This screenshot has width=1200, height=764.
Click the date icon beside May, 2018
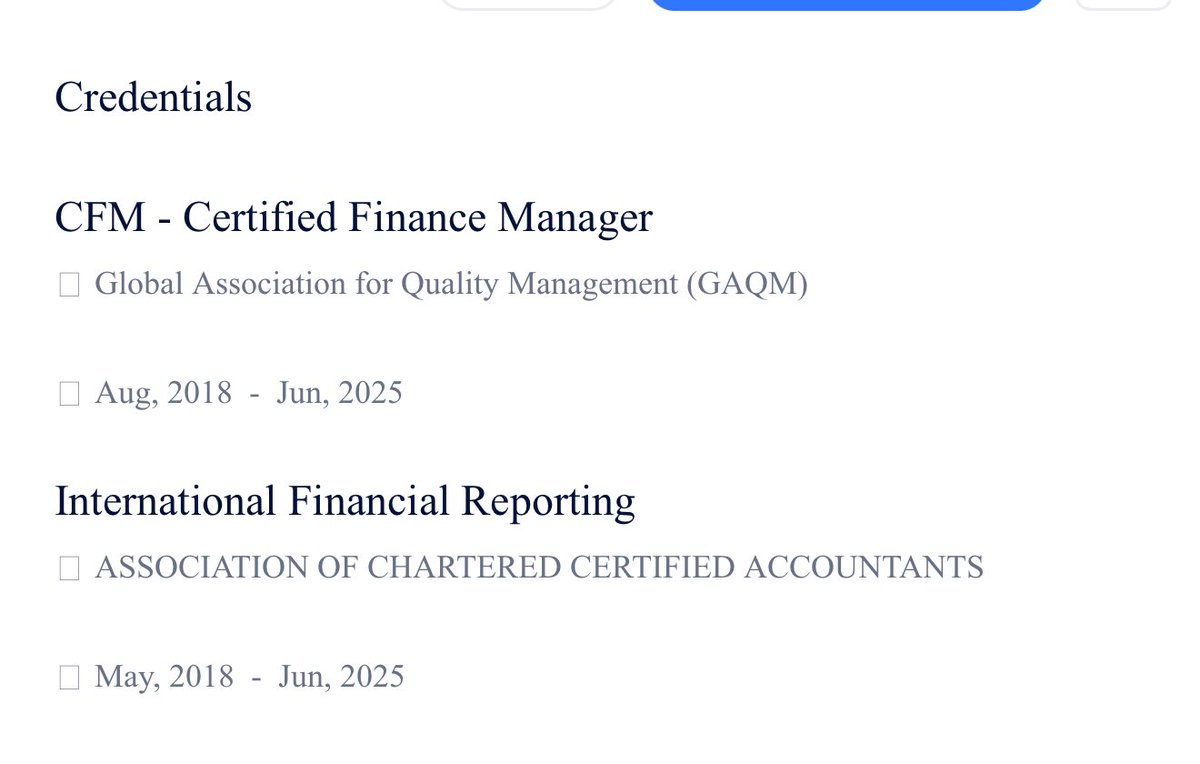click(x=69, y=679)
